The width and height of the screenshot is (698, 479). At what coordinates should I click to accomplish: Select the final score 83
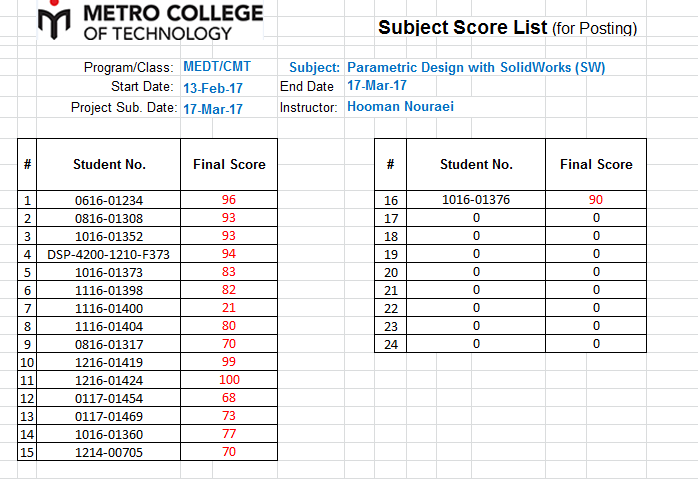[x=229, y=272]
